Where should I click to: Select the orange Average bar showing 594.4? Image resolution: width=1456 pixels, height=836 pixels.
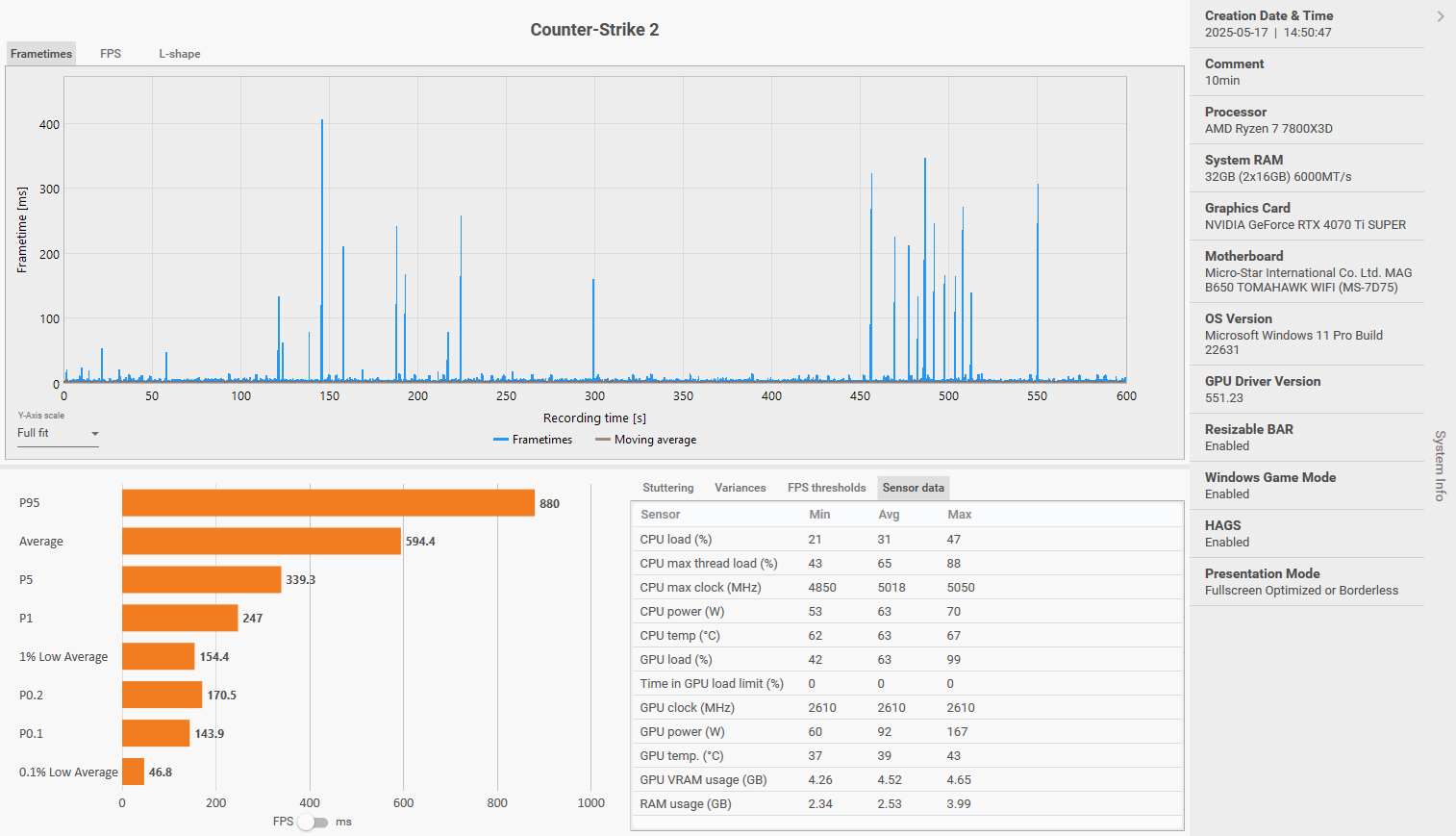[261, 542]
